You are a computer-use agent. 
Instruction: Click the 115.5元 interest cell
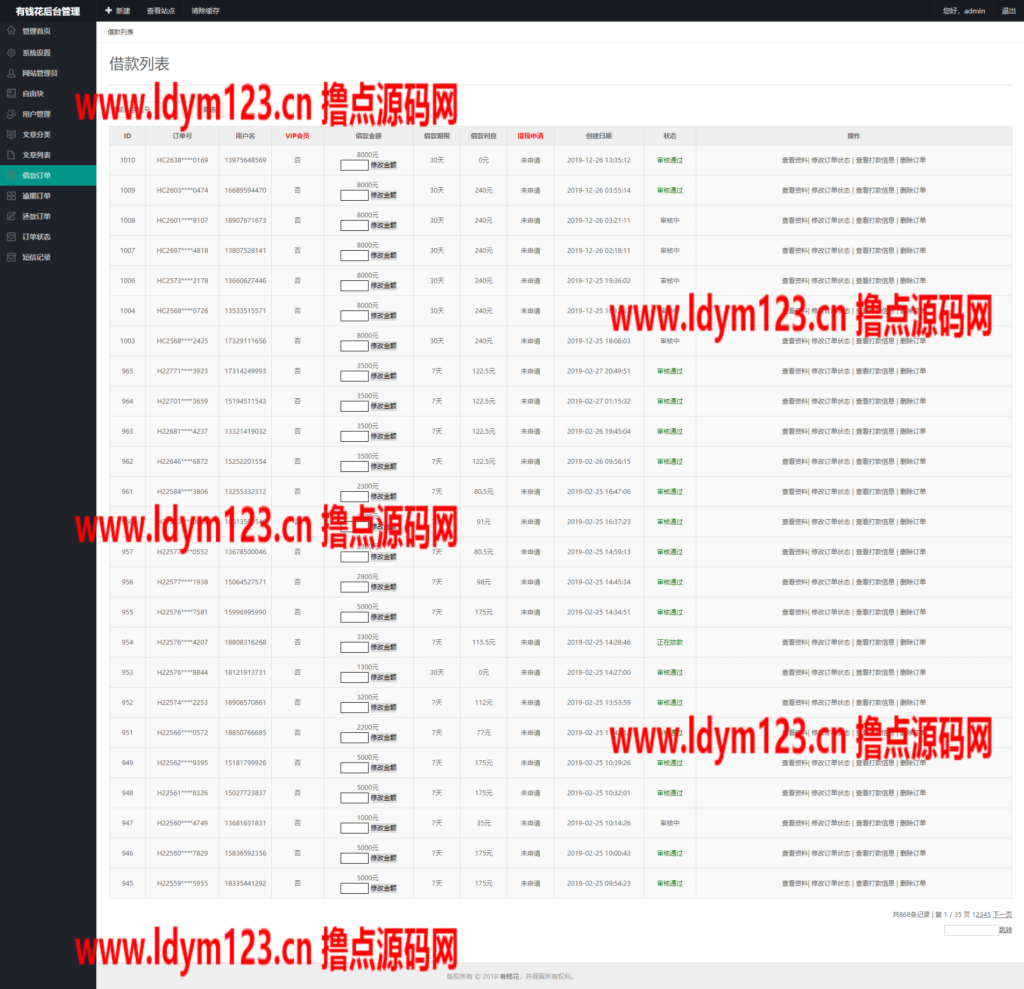tap(483, 642)
